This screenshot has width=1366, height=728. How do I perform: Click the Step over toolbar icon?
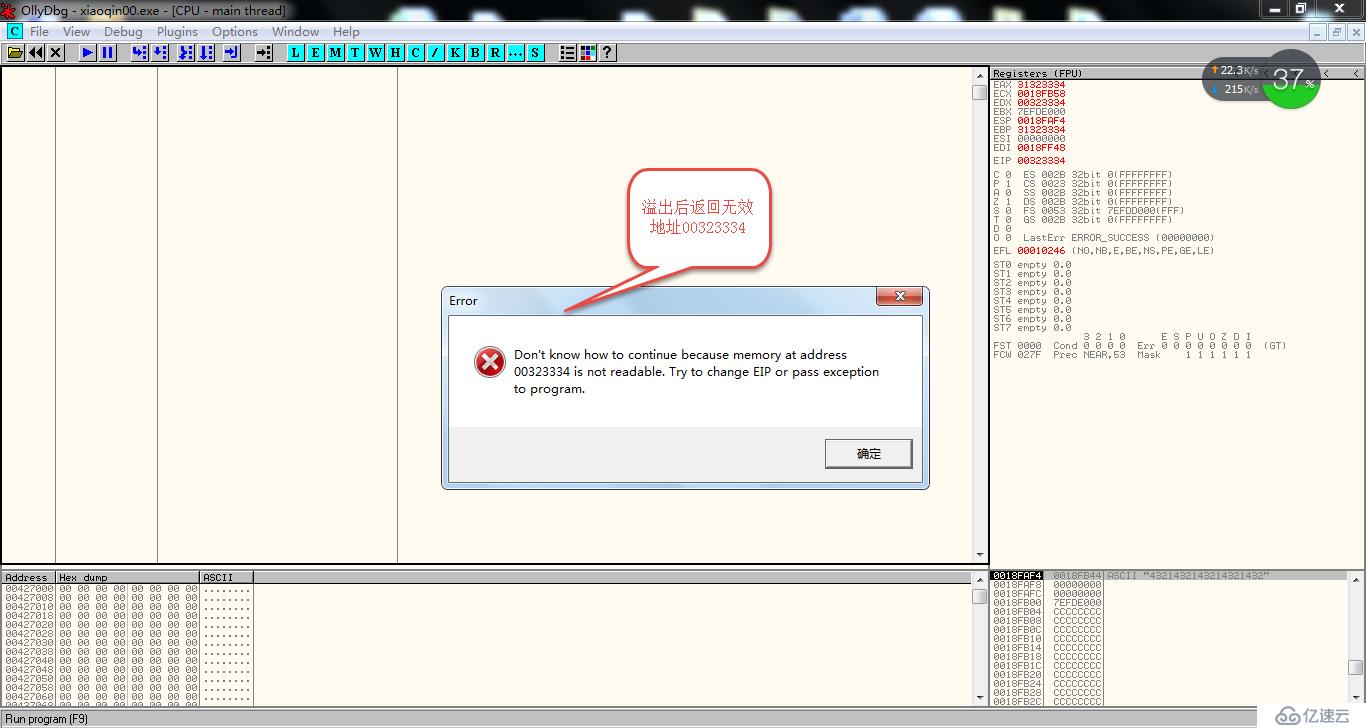tap(160, 53)
